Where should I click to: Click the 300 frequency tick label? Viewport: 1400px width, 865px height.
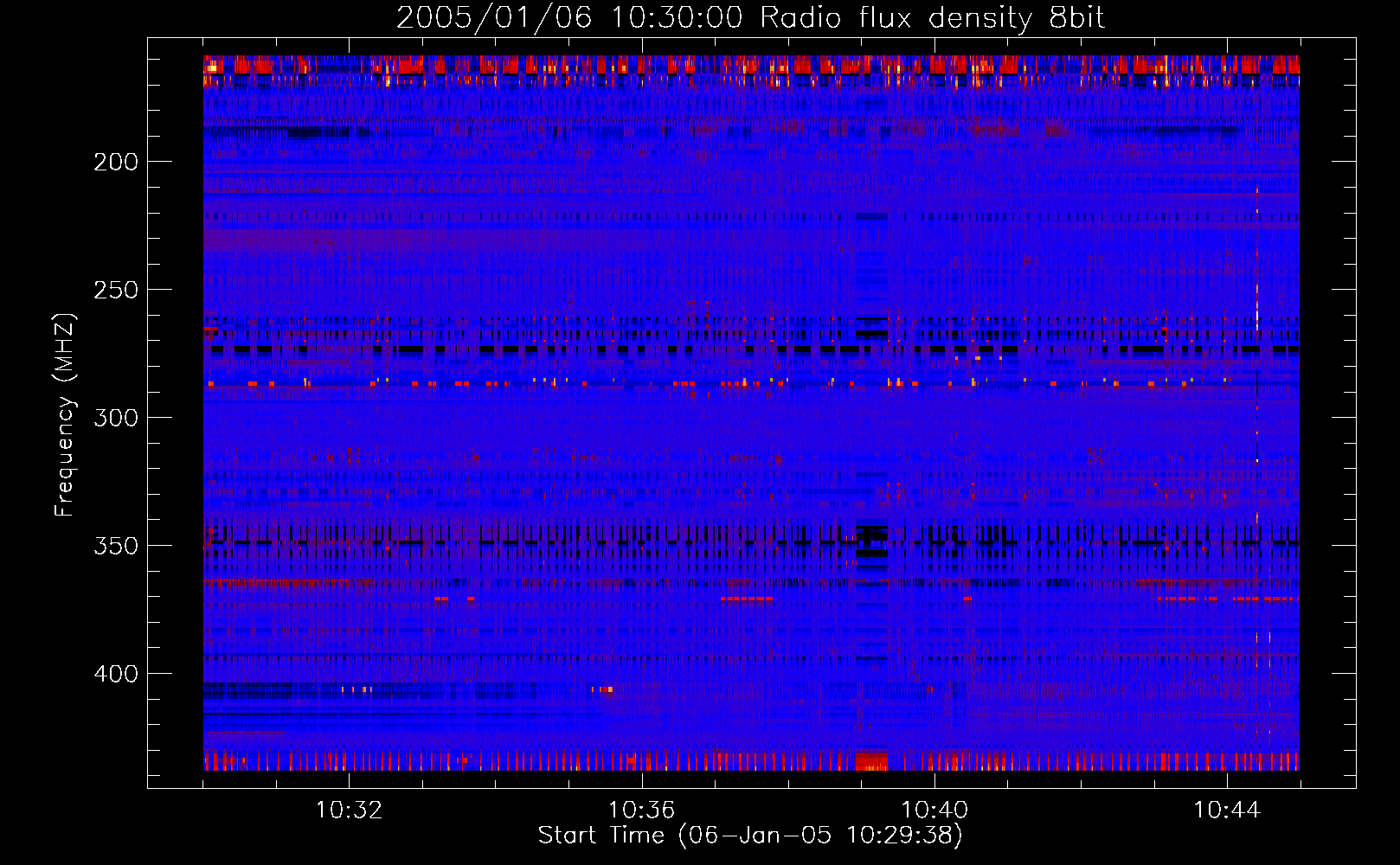click(116, 418)
